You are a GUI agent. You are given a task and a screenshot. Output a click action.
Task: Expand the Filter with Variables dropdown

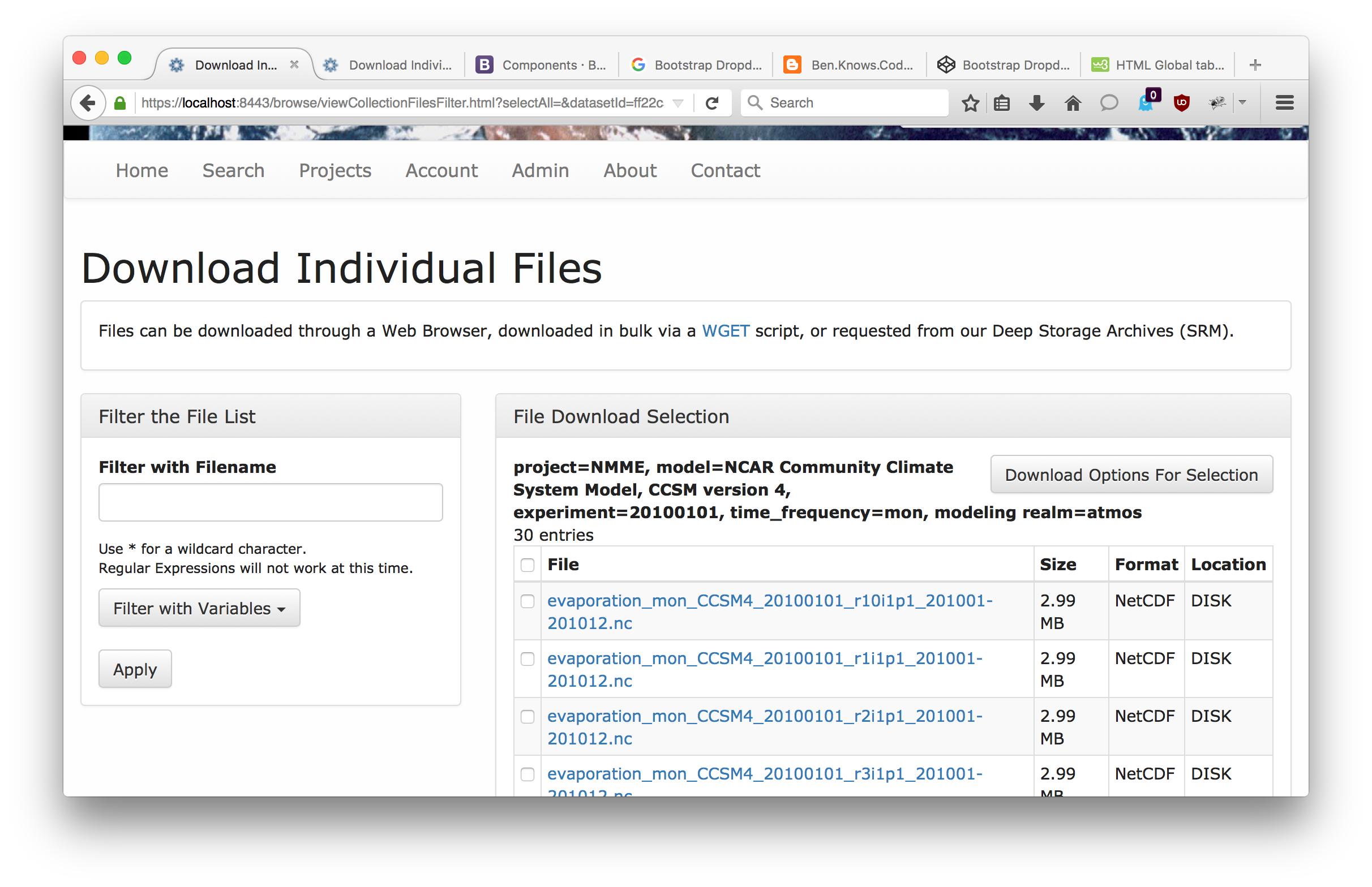point(199,608)
